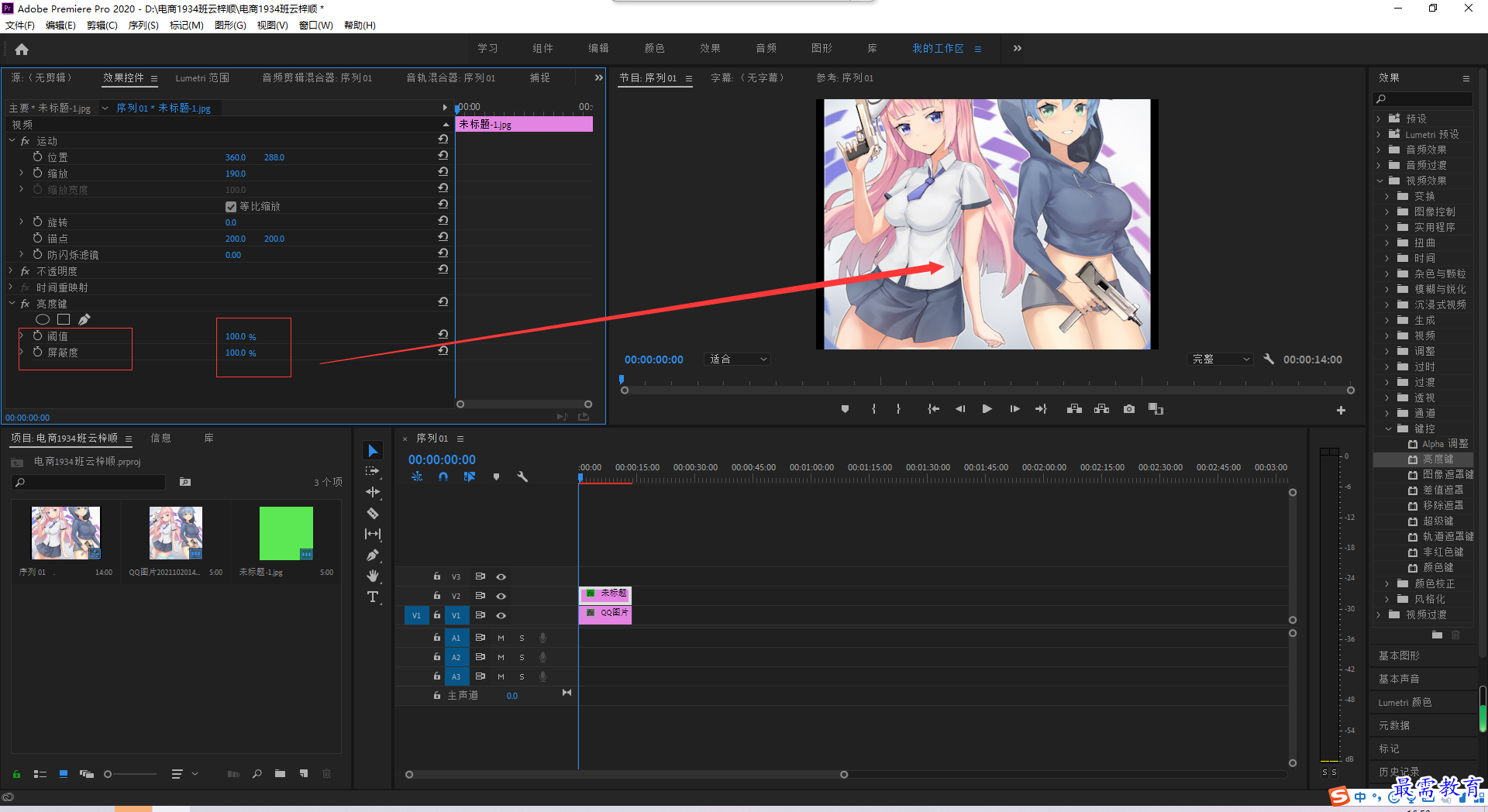The height and width of the screenshot is (812, 1488).
Task: Expand the 屏蔽度 parameter
Action: tap(22, 352)
